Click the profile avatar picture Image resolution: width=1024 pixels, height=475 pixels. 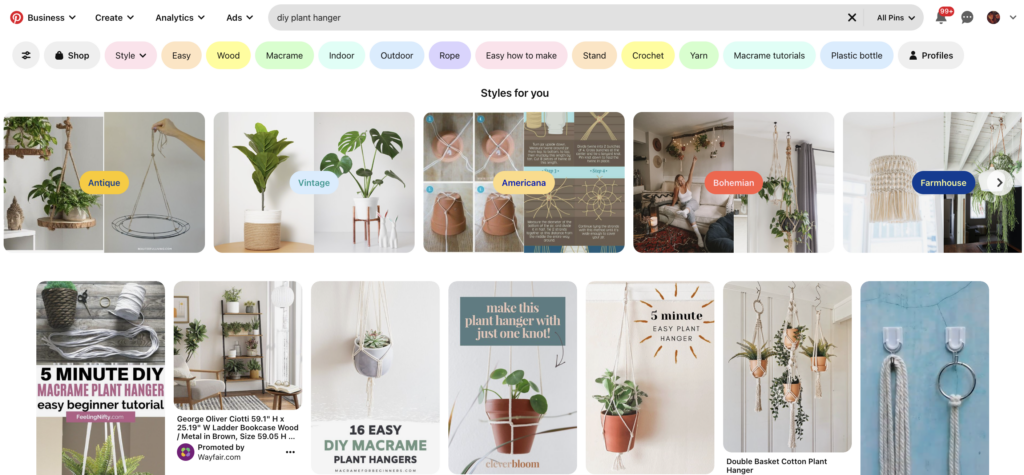point(993,18)
